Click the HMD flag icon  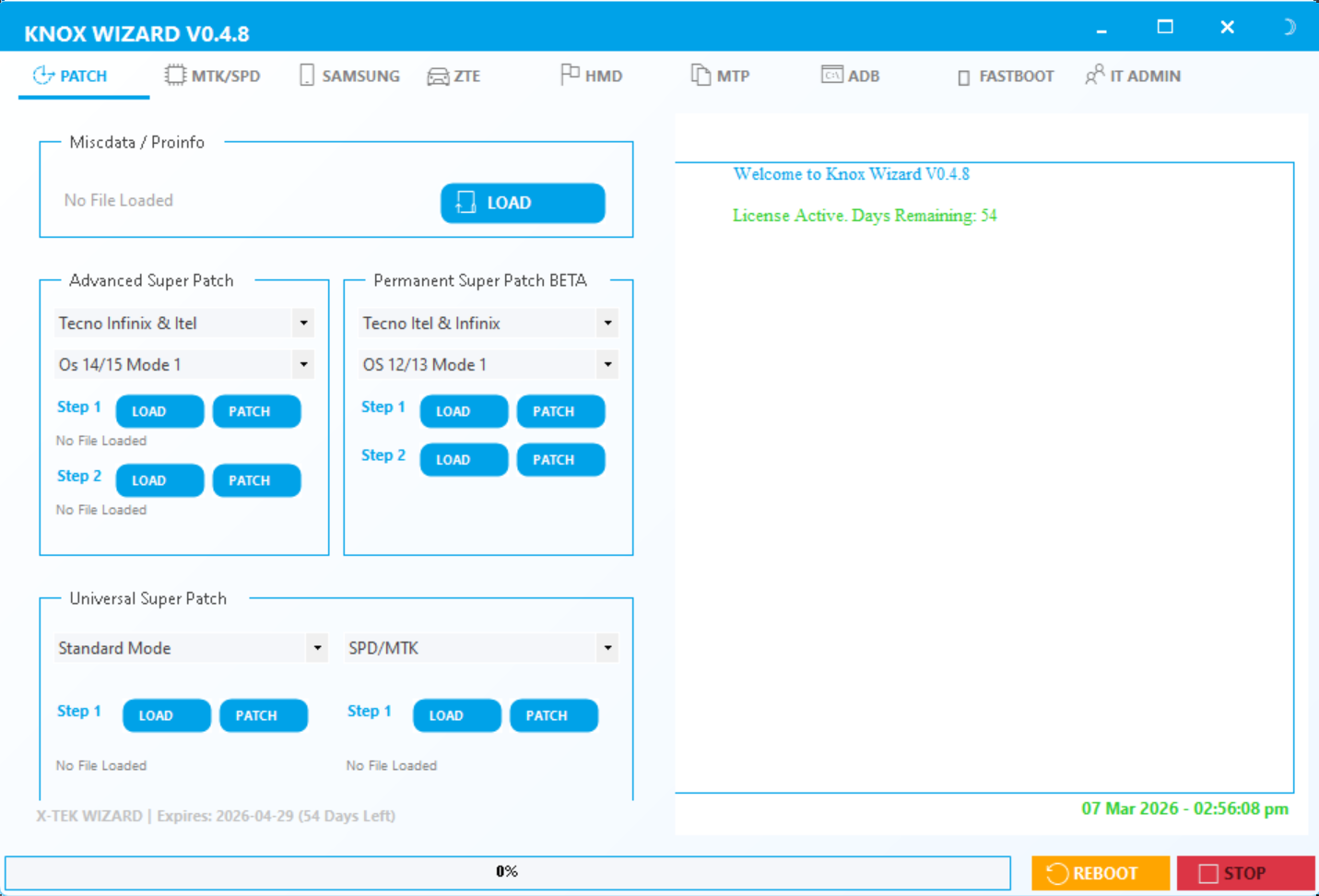point(570,75)
